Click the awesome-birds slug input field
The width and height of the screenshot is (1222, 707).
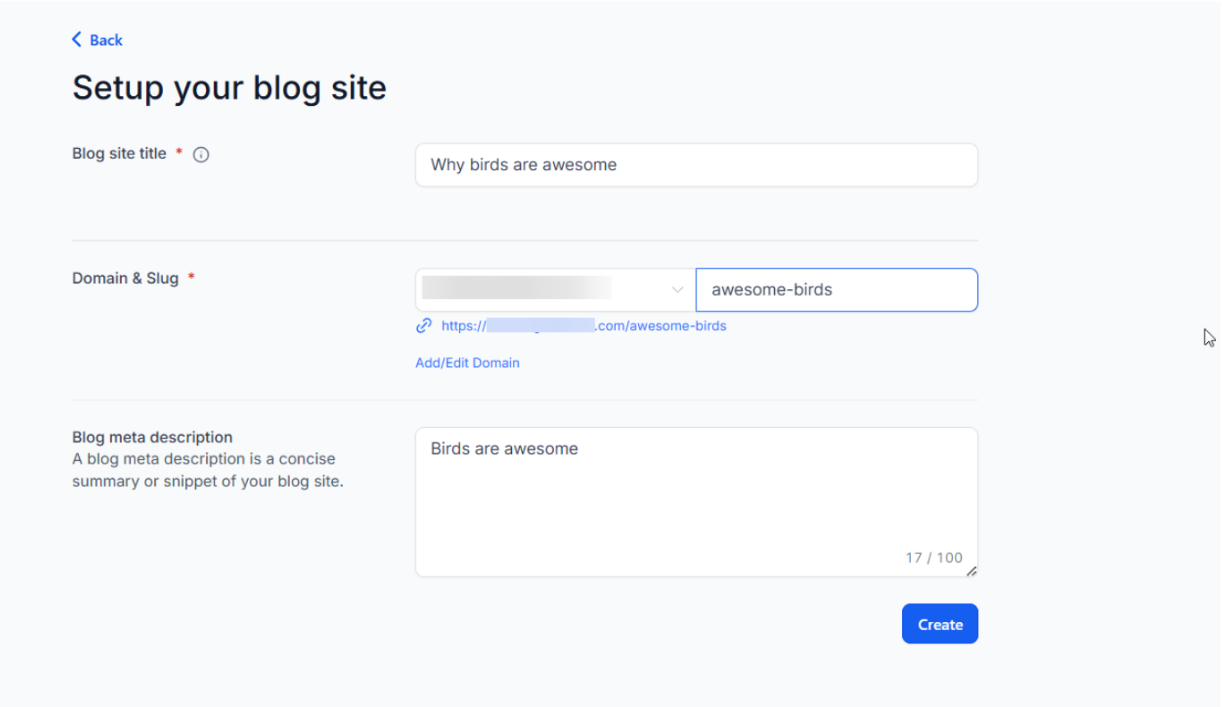tap(836, 290)
